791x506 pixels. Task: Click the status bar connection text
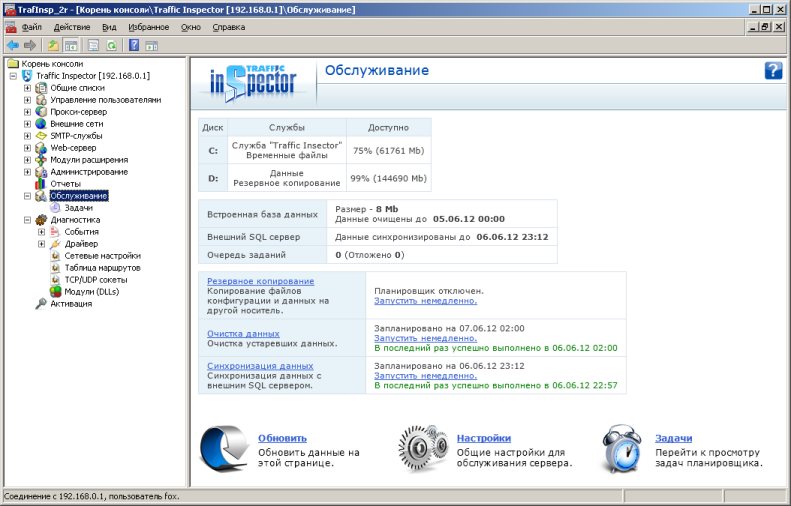[91, 496]
